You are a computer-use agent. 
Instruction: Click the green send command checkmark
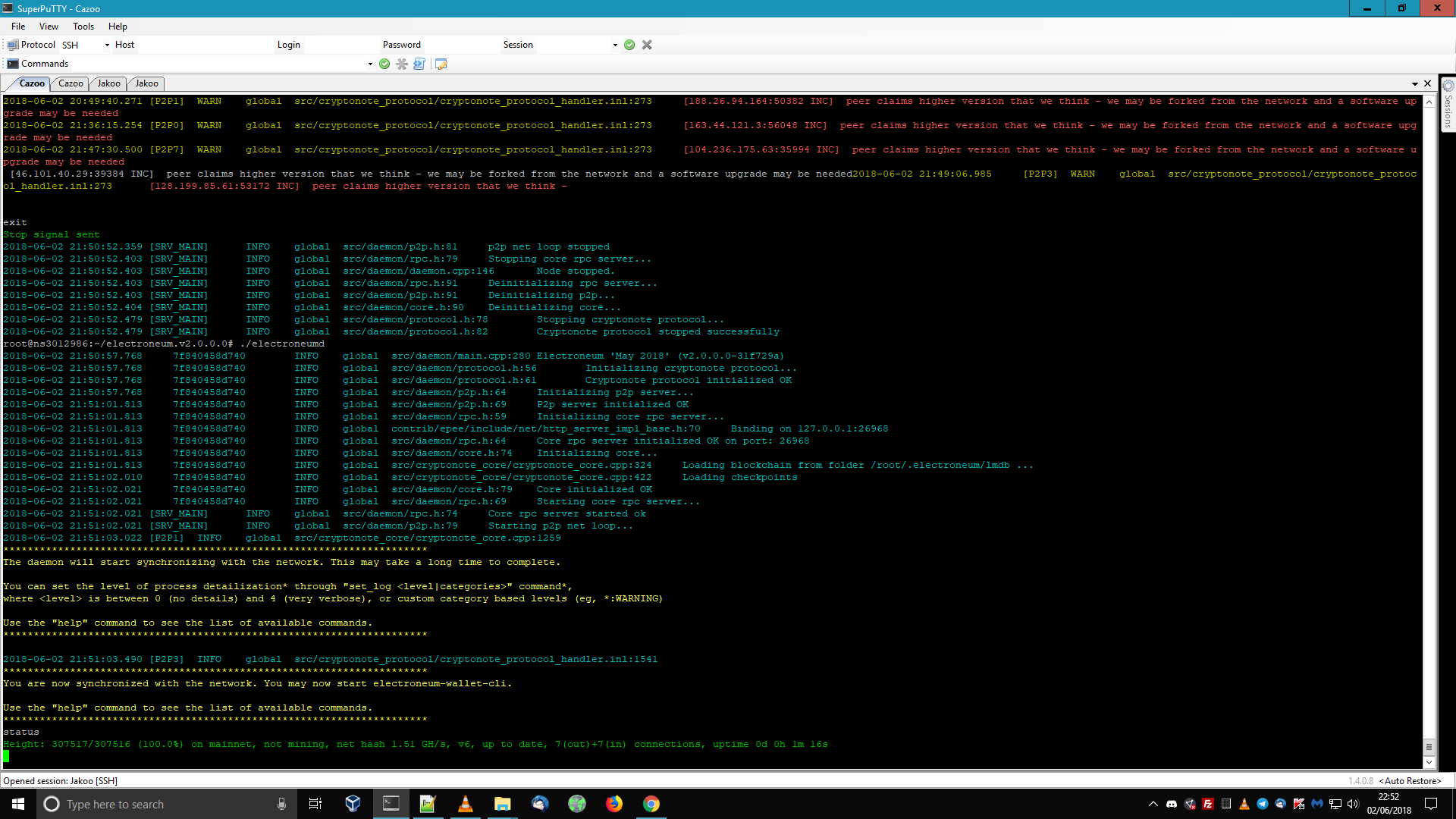[x=384, y=64]
